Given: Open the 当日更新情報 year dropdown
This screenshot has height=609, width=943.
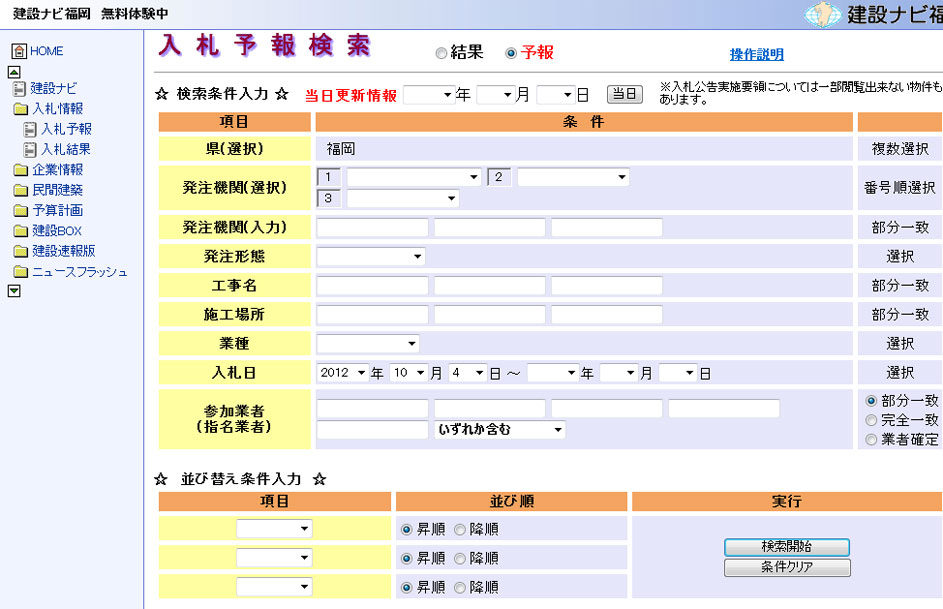Looking at the screenshot, I should coord(429,94).
